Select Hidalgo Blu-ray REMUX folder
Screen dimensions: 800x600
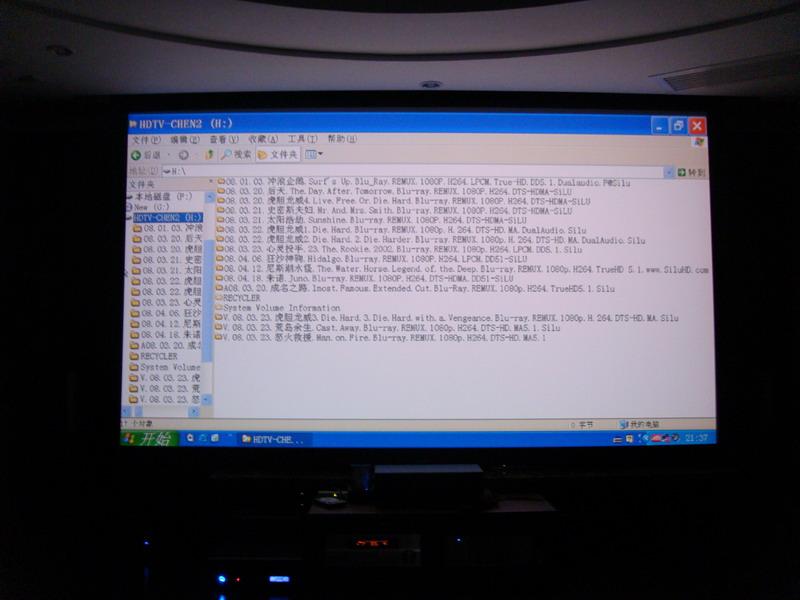[371, 259]
